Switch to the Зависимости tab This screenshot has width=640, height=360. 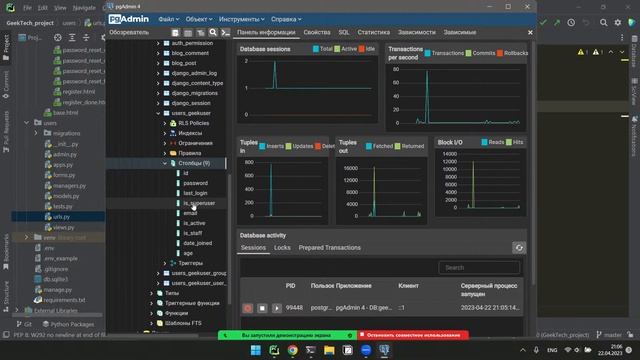click(417, 32)
